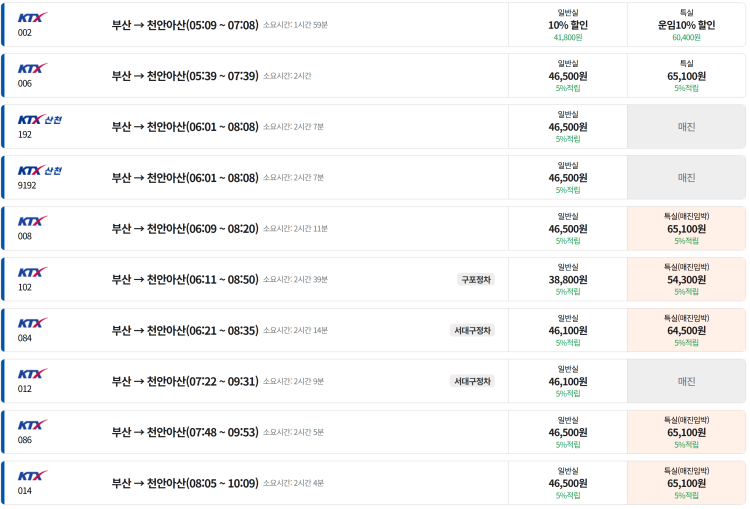This screenshot has width=750, height=509.
Task: Select 일반실 46,500원 for train 014
Action: tap(567, 483)
